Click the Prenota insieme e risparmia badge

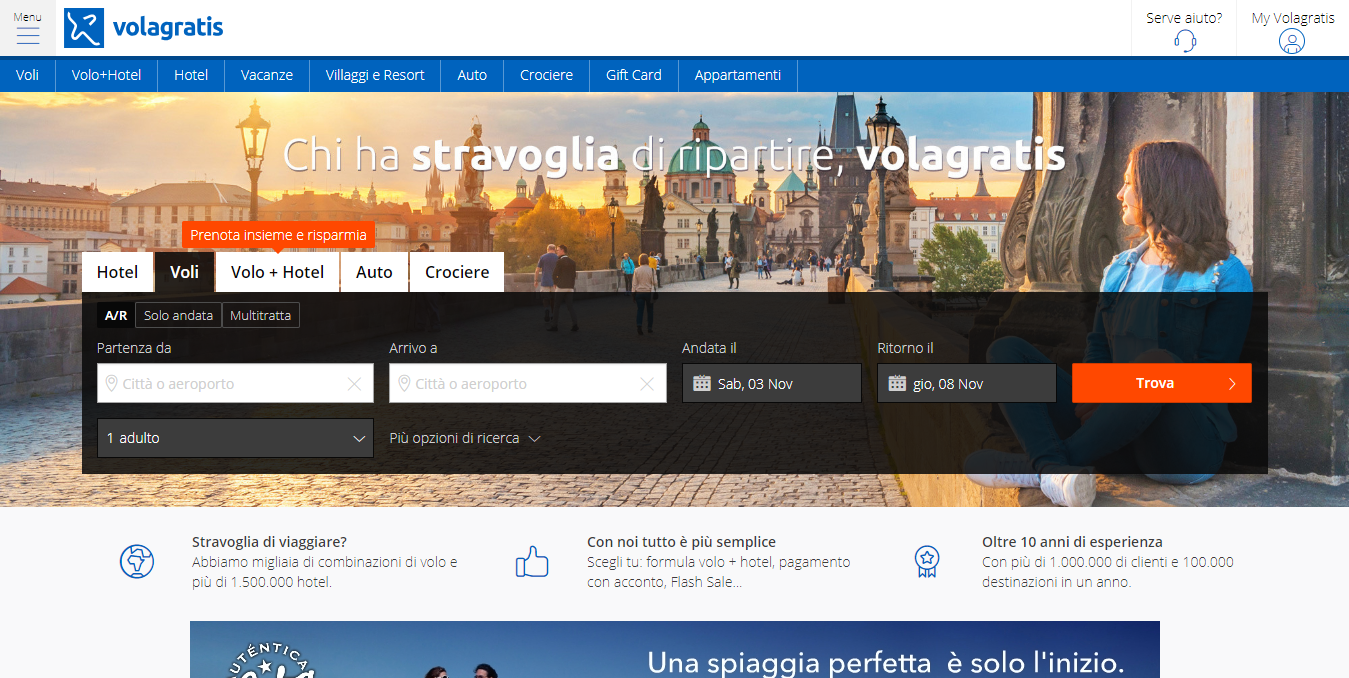pos(278,235)
